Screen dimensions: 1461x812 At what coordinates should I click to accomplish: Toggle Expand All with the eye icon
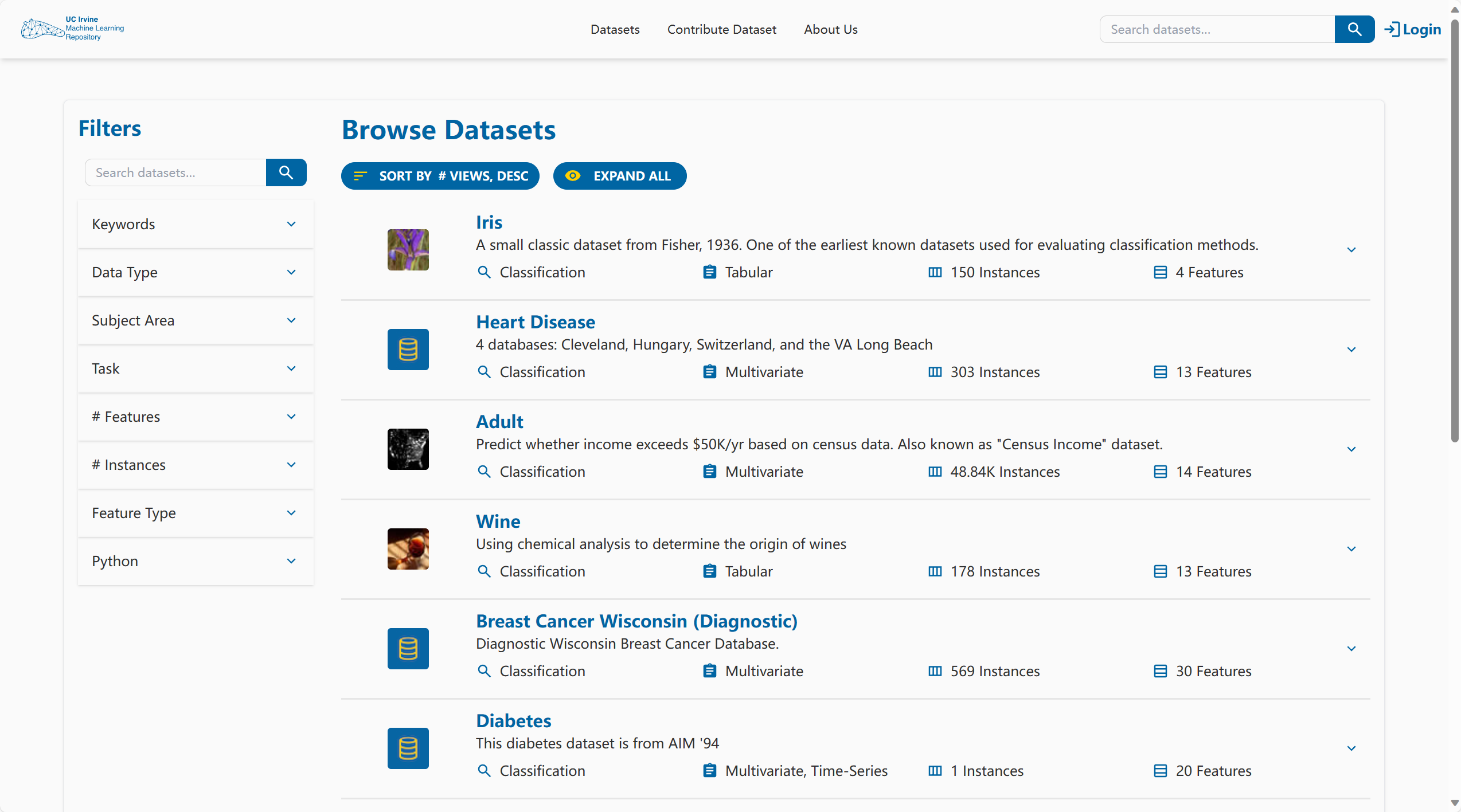(573, 176)
